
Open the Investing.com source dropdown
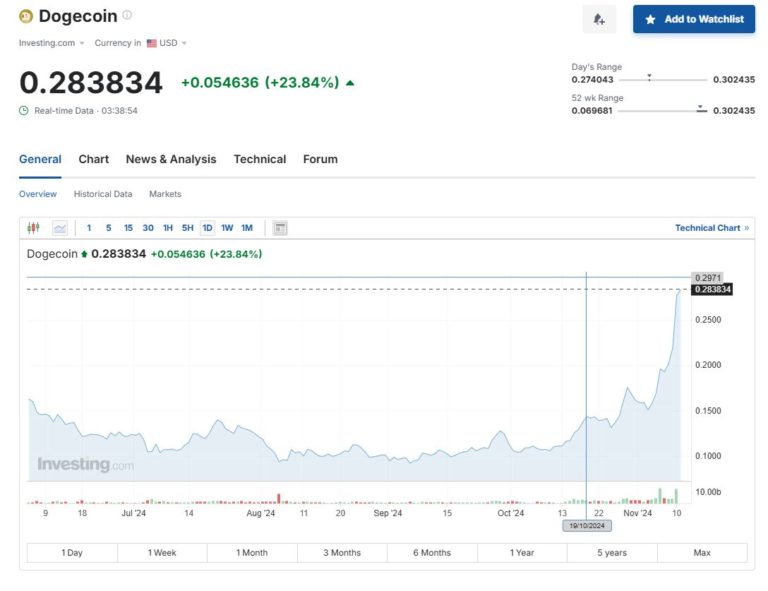click(52, 43)
